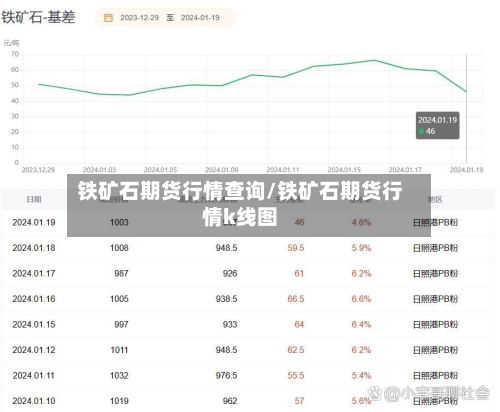Click 日照港PB粉 in the 2024.01.11 row

[x=435, y=376]
